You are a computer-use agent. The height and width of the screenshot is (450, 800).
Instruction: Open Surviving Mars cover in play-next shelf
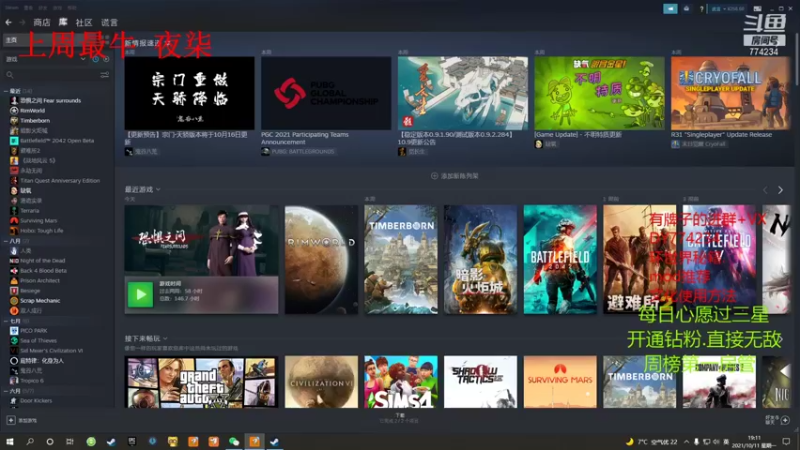[560, 382]
